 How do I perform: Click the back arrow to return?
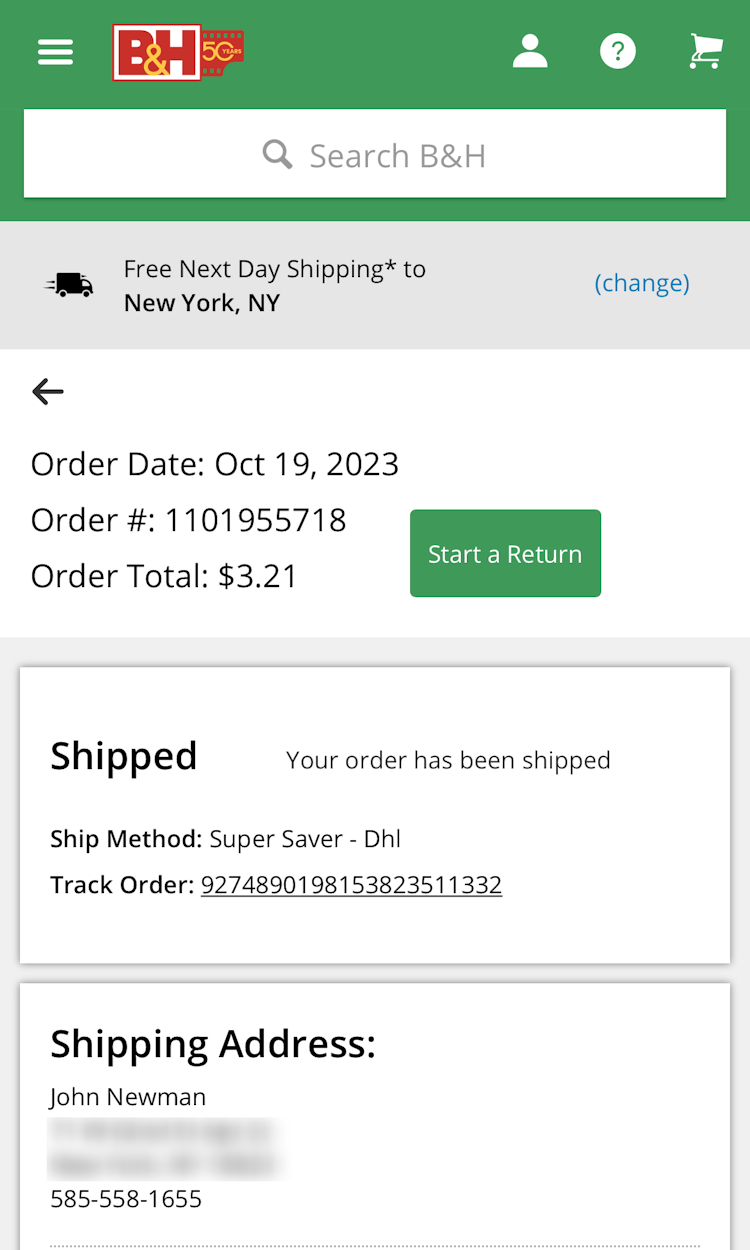pos(47,391)
